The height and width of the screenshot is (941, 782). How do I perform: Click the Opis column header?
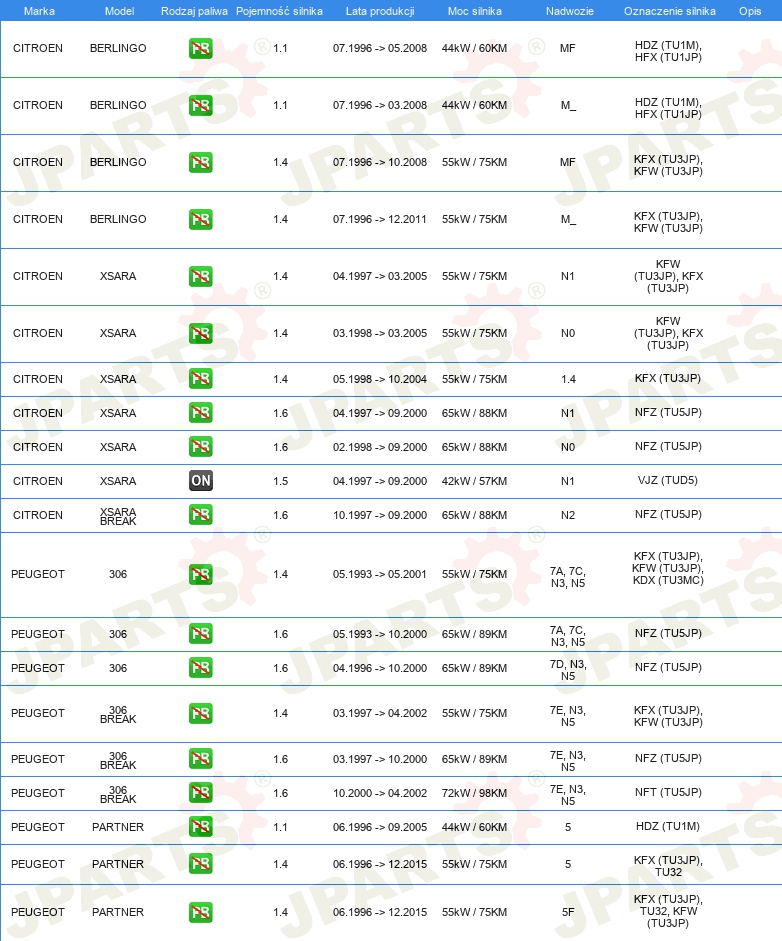[x=750, y=11]
